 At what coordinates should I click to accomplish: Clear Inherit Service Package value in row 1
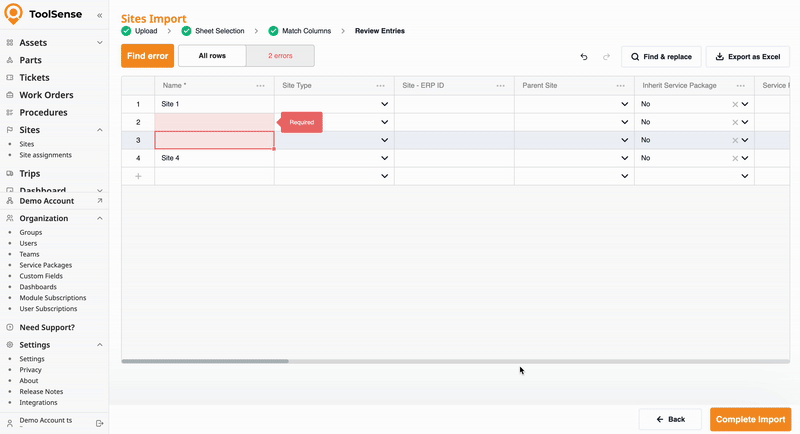coord(735,104)
